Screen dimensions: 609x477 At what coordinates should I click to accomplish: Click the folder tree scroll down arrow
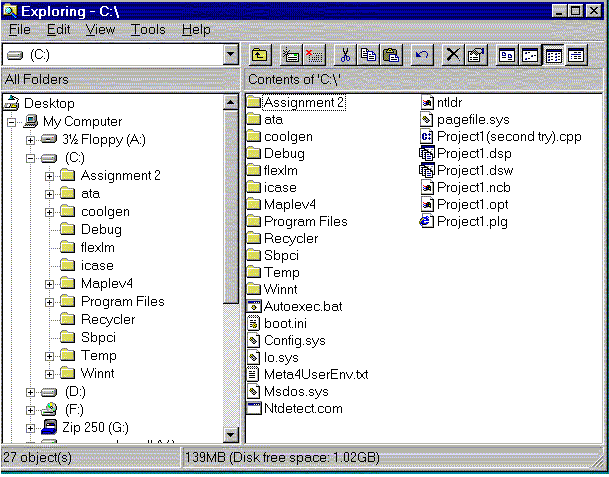231,434
